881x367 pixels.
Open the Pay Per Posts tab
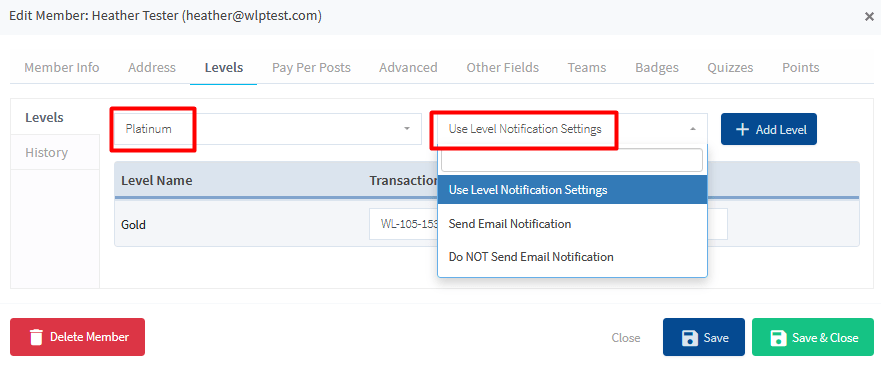click(311, 67)
